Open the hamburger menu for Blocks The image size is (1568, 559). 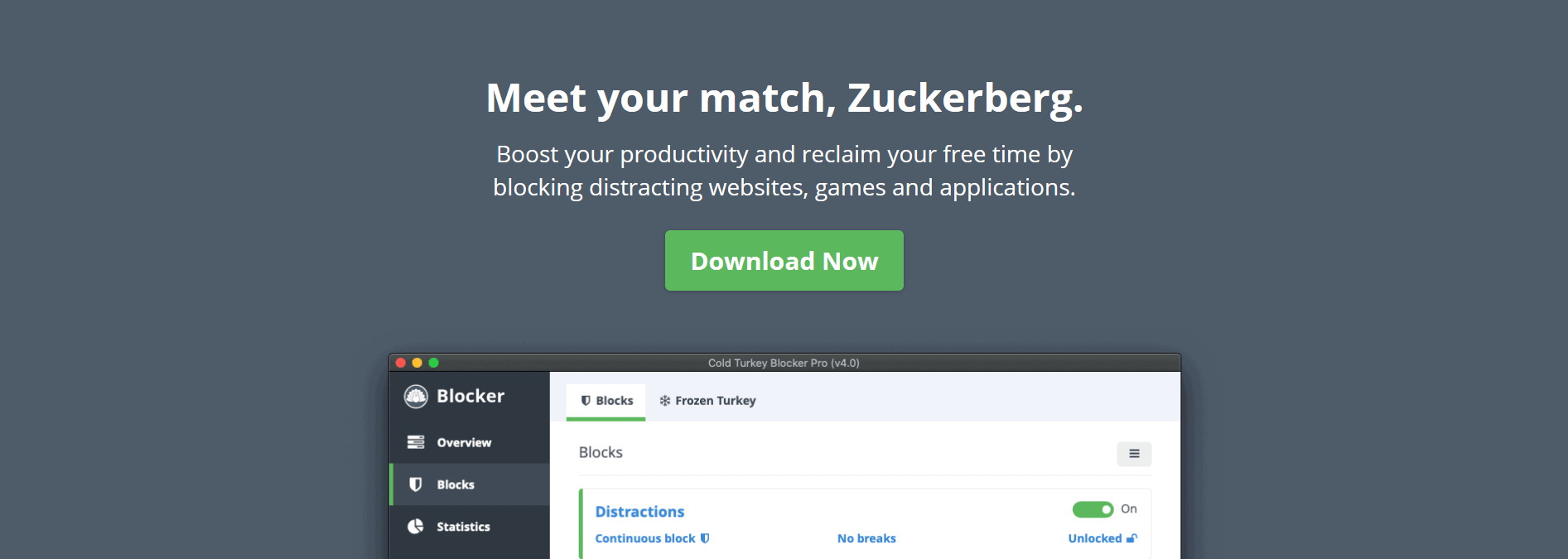[1134, 454]
